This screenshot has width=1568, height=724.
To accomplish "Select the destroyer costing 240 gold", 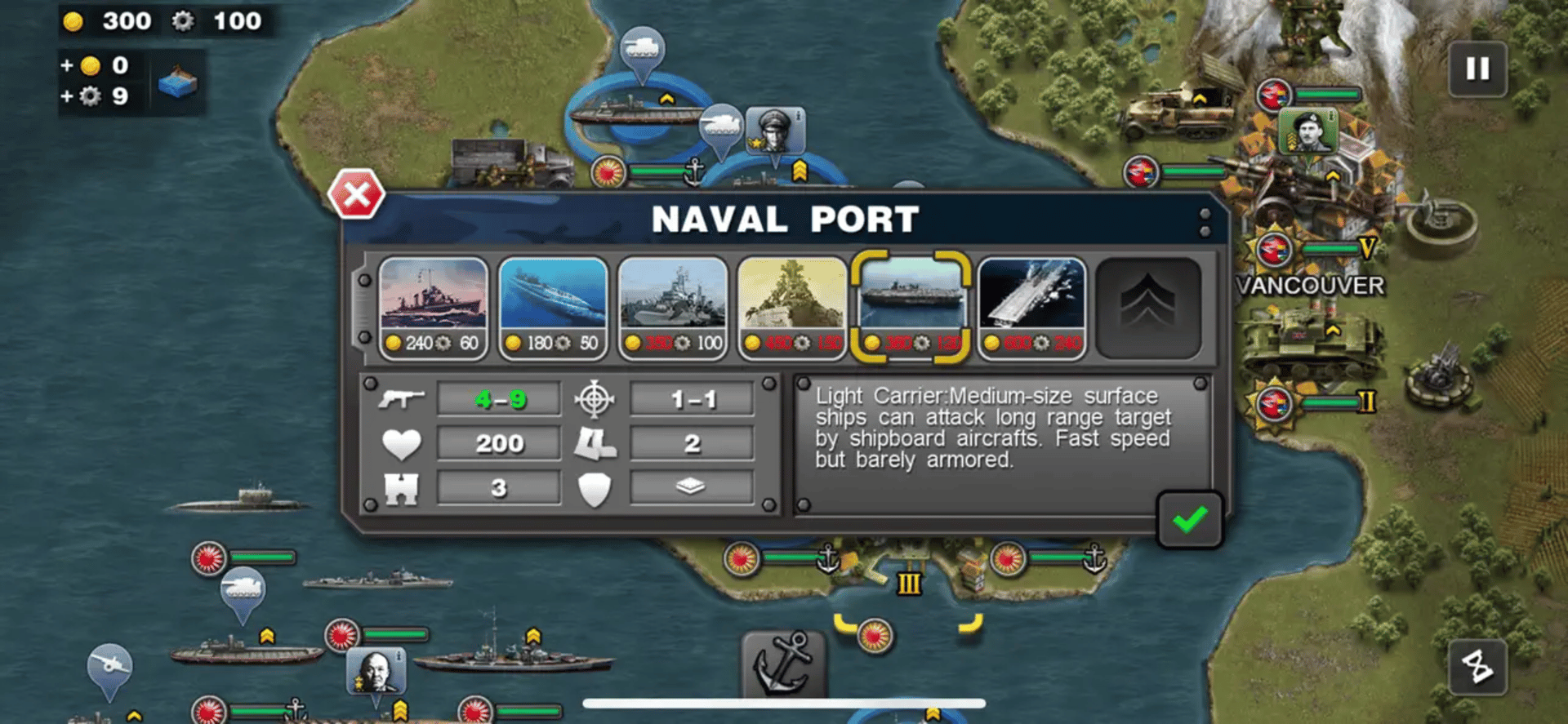I will 433,308.
